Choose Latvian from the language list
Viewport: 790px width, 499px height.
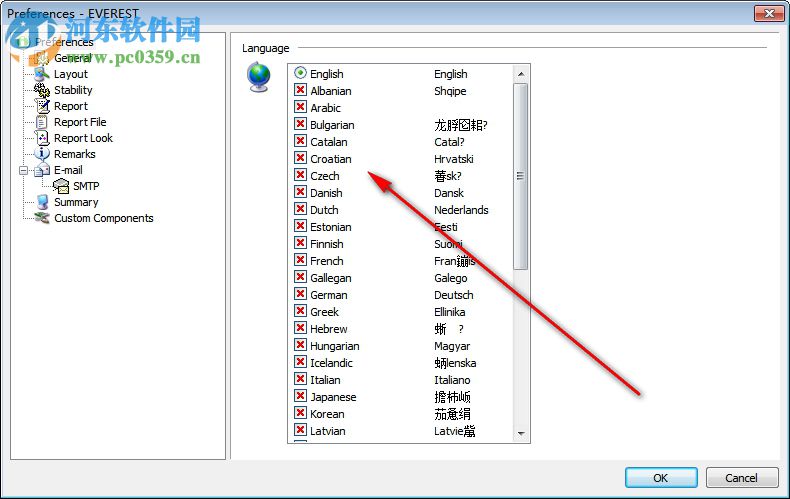tap(328, 431)
